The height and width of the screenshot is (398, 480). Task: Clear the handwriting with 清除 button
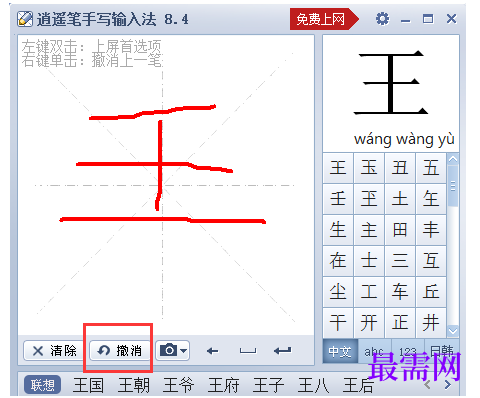tap(54, 351)
